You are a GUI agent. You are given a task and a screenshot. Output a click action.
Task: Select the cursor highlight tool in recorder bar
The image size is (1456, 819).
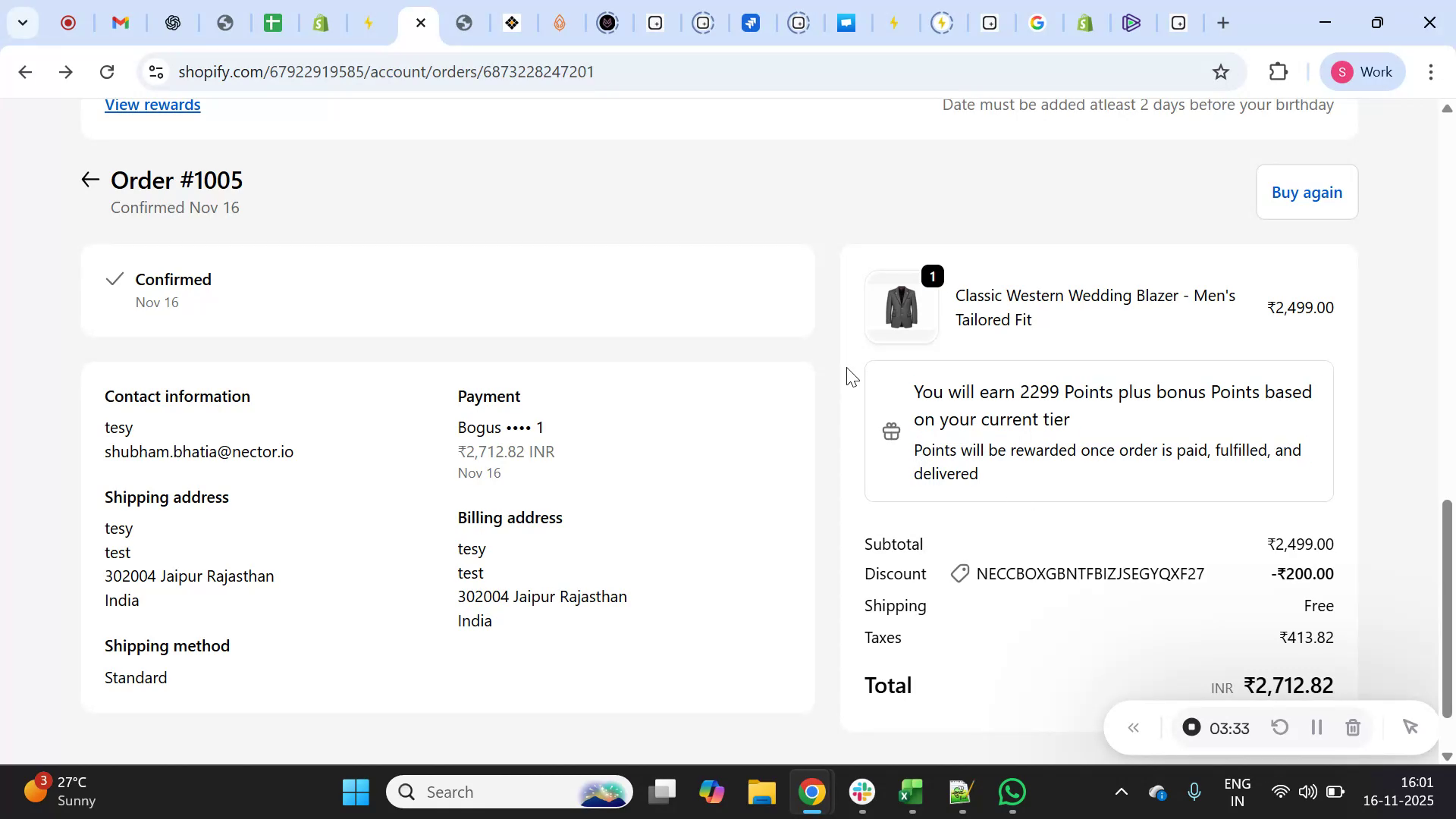[x=1410, y=726]
